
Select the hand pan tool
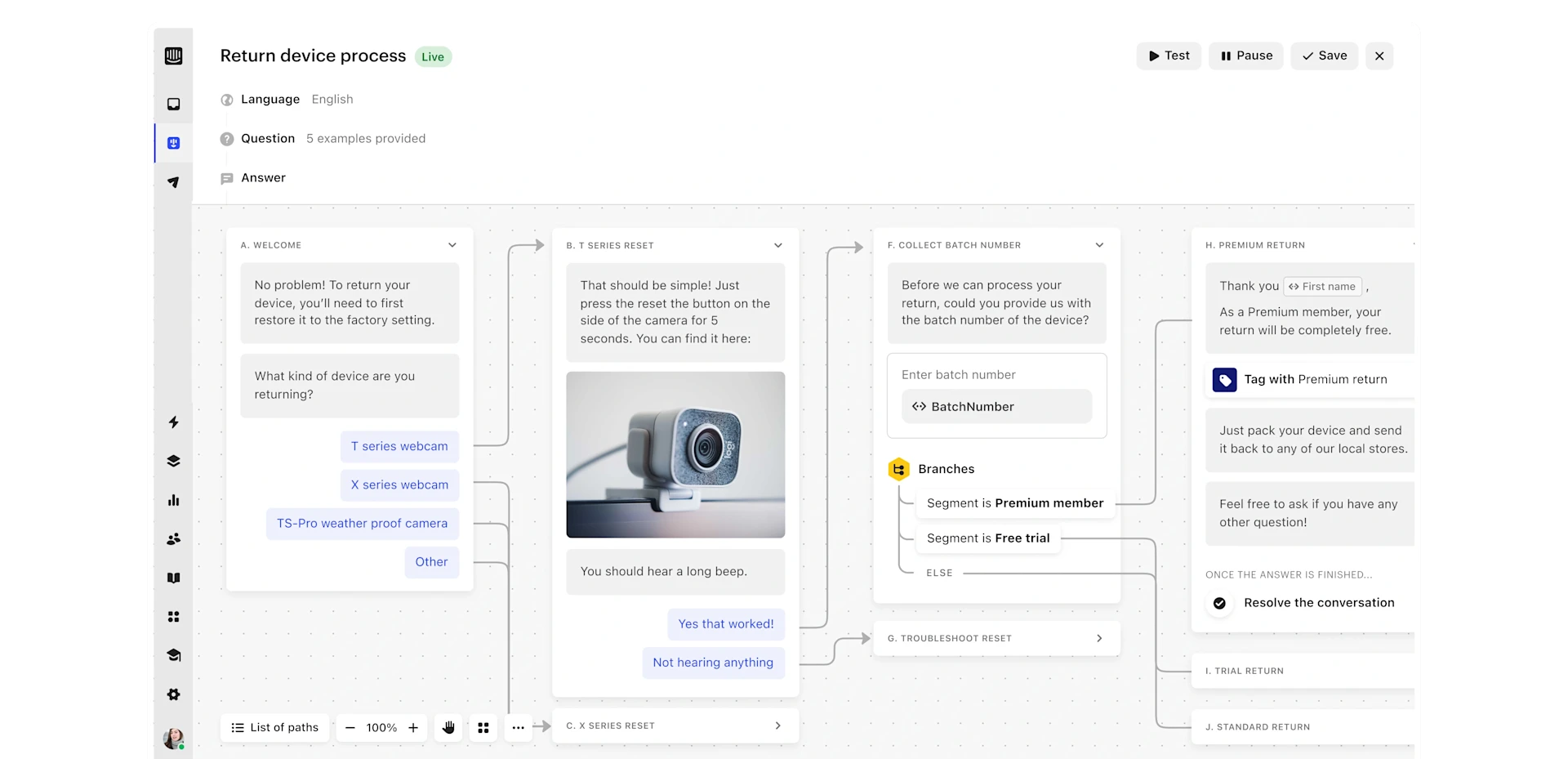point(448,727)
